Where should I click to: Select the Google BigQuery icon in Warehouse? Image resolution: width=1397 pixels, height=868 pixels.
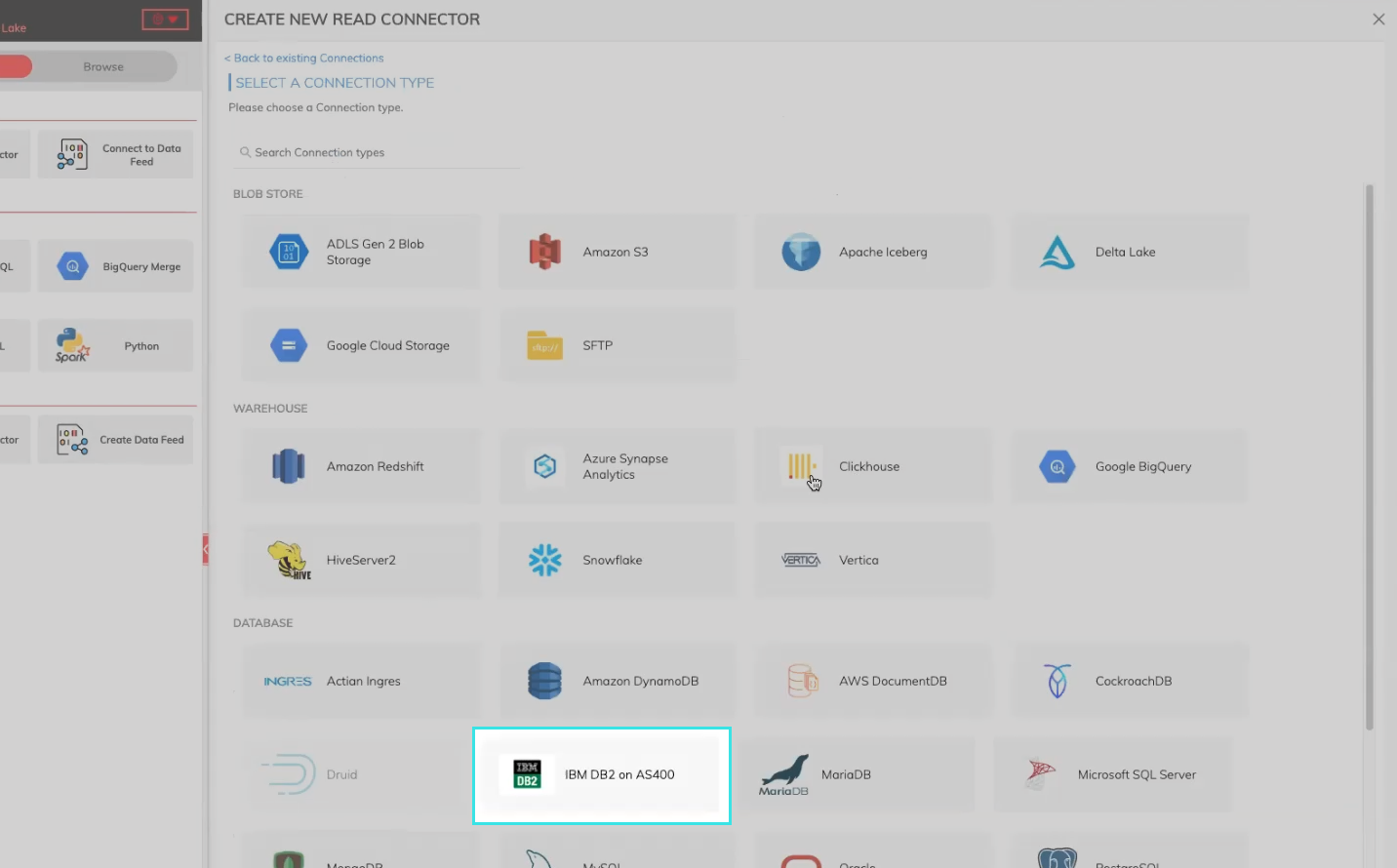pyautogui.click(x=1058, y=466)
